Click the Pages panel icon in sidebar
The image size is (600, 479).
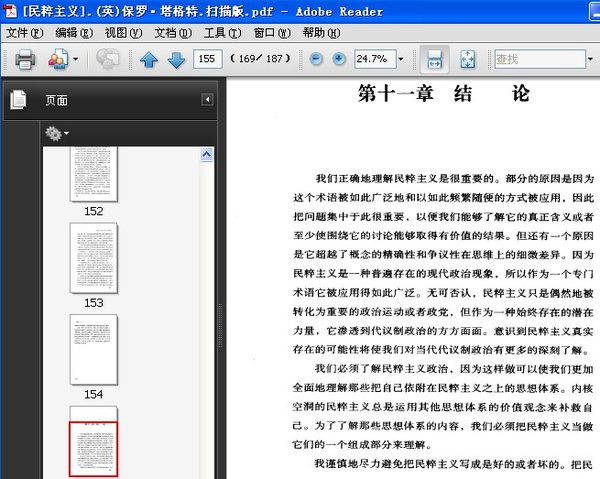[x=18, y=100]
